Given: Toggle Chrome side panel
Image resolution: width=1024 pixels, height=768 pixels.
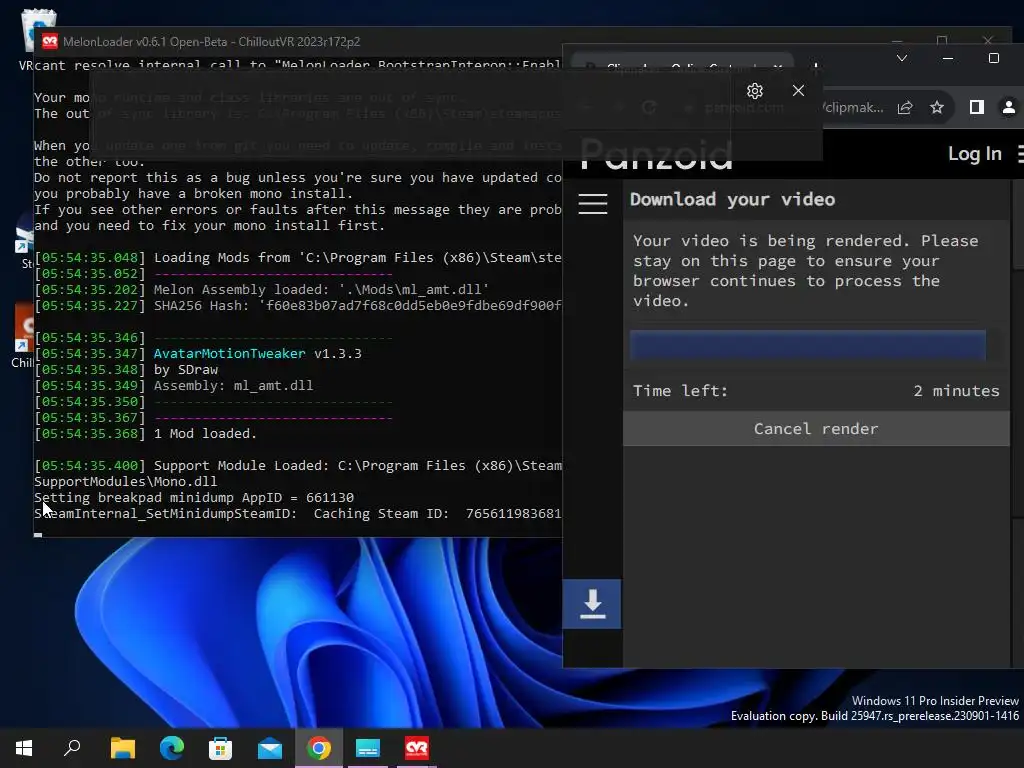Looking at the screenshot, I should [x=977, y=107].
